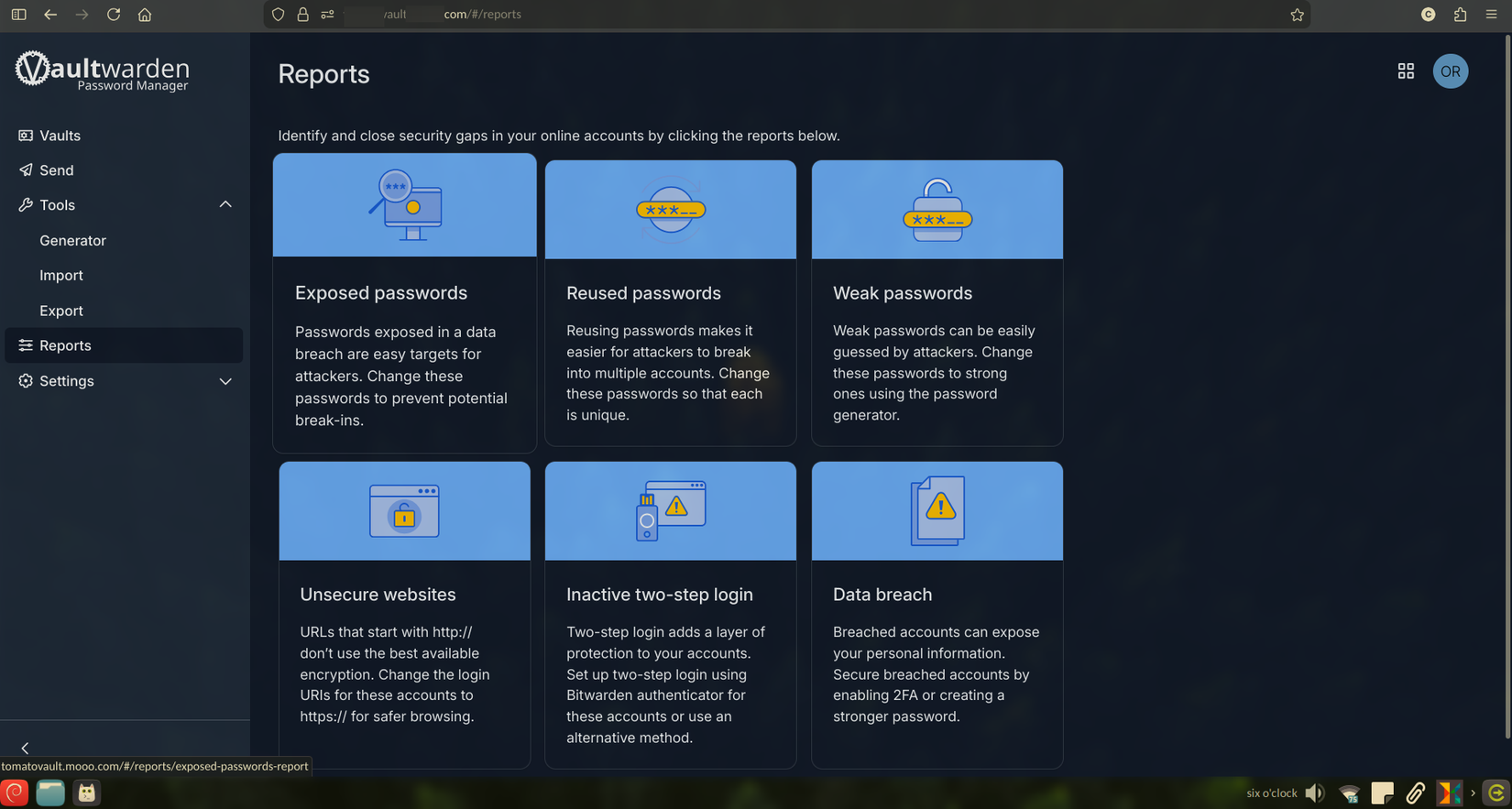This screenshot has width=1512, height=809.
Task: Open the Unsecure websites report title
Action: pyautogui.click(x=378, y=595)
